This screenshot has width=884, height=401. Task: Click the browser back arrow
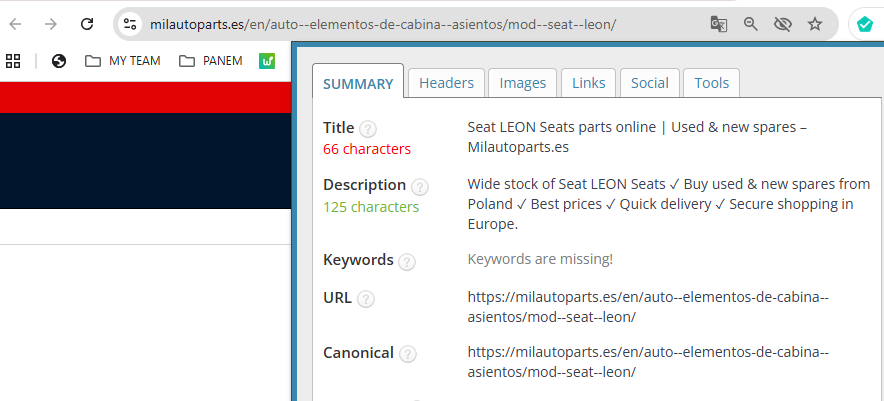point(15,24)
